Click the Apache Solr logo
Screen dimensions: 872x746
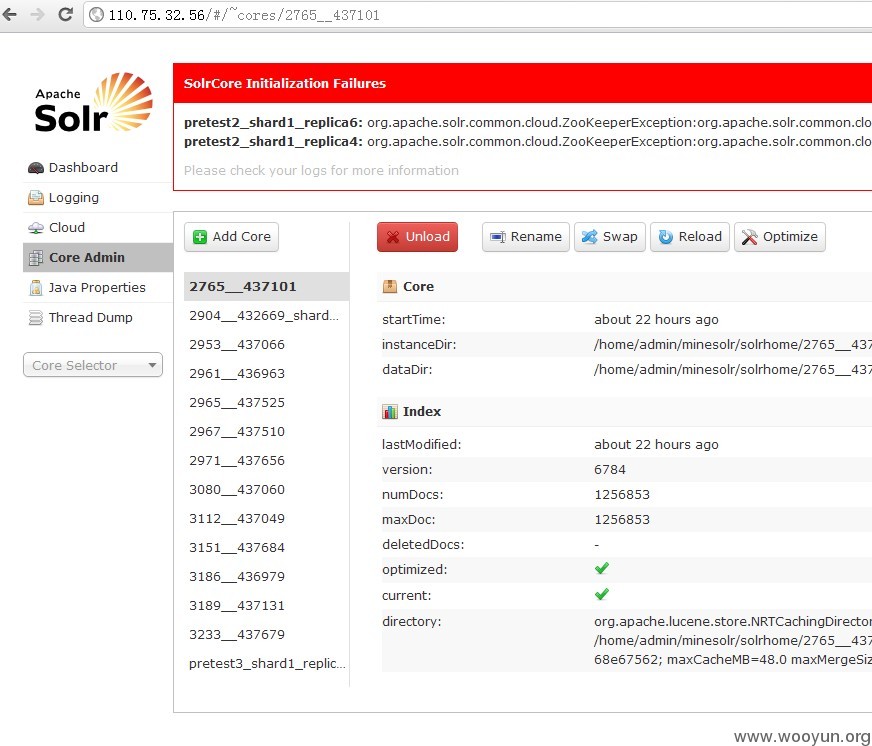(x=93, y=102)
